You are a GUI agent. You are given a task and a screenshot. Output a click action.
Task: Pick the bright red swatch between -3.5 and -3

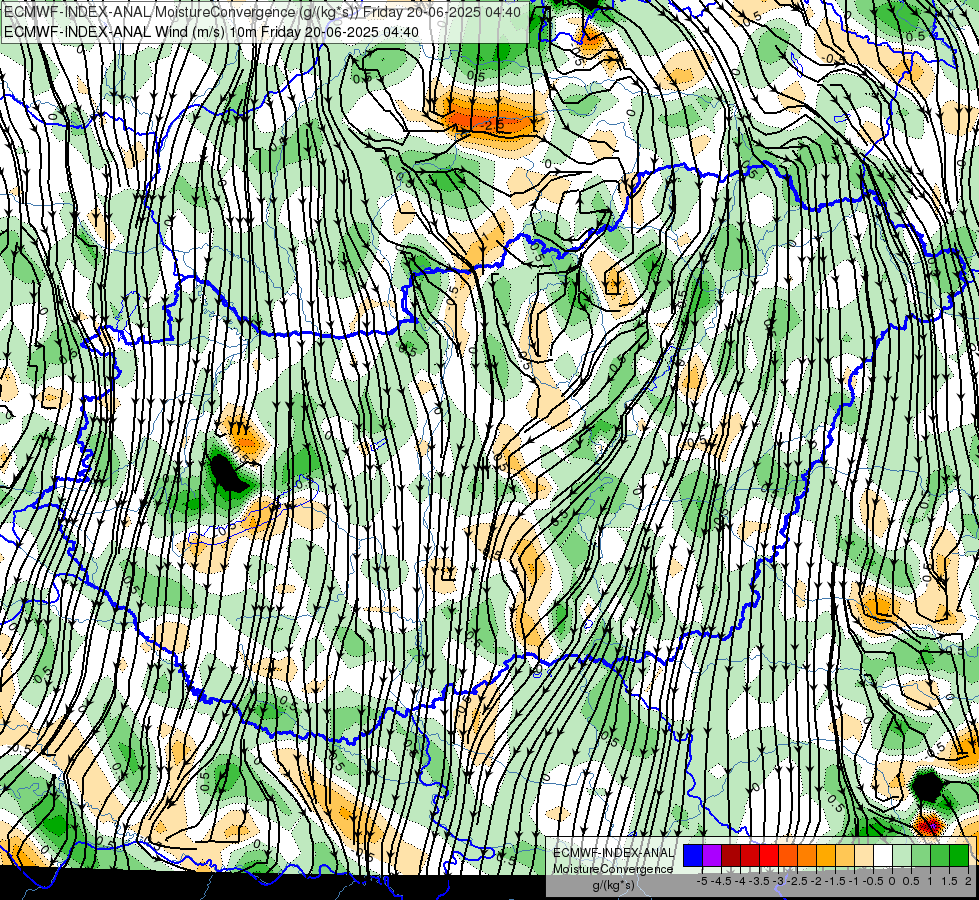[769, 855]
